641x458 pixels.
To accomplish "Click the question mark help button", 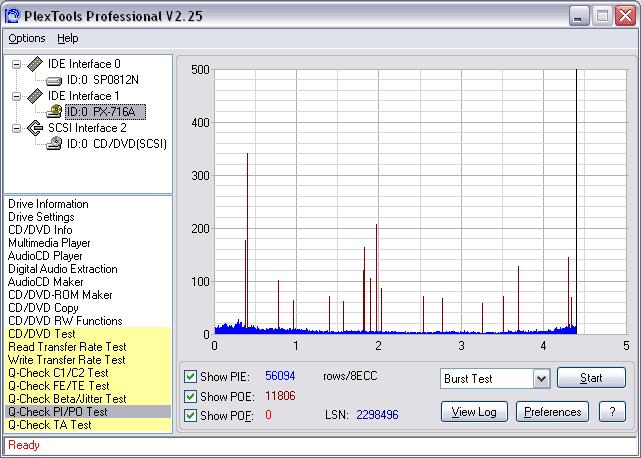I will (x=612, y=412).
